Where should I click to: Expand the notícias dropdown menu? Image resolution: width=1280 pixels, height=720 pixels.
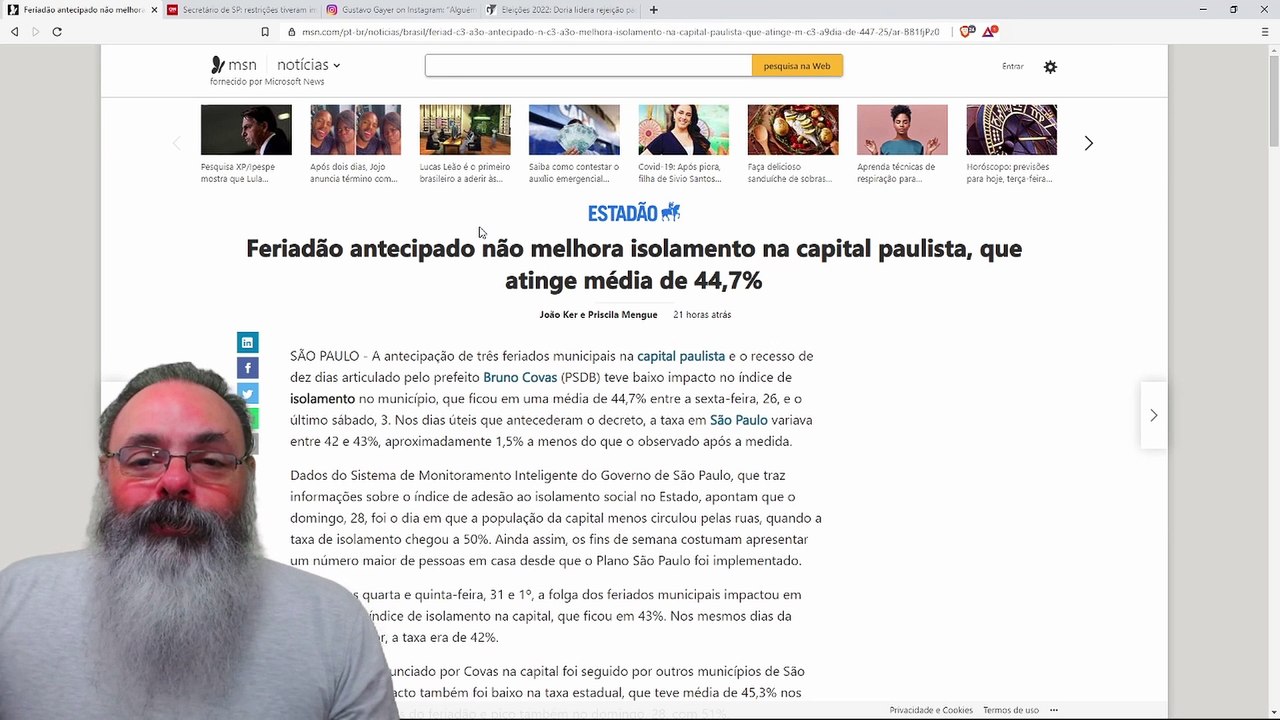tap(308, 65)
